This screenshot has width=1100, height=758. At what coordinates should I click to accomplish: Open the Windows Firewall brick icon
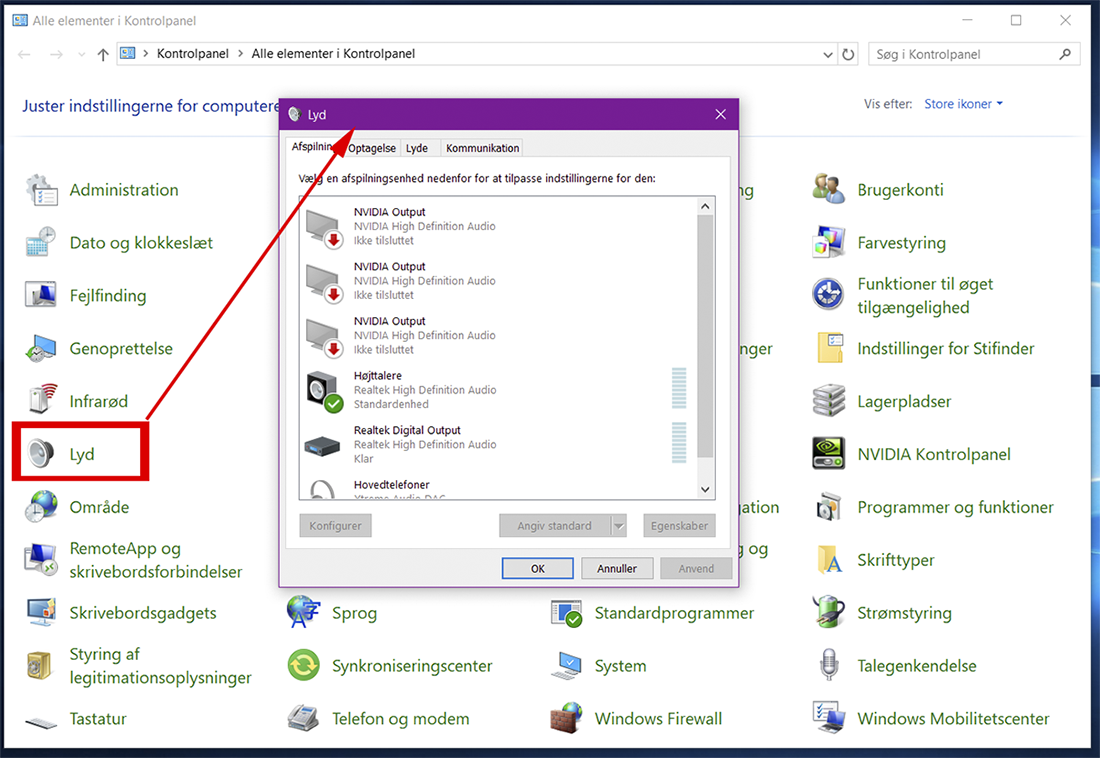(566, 718)
